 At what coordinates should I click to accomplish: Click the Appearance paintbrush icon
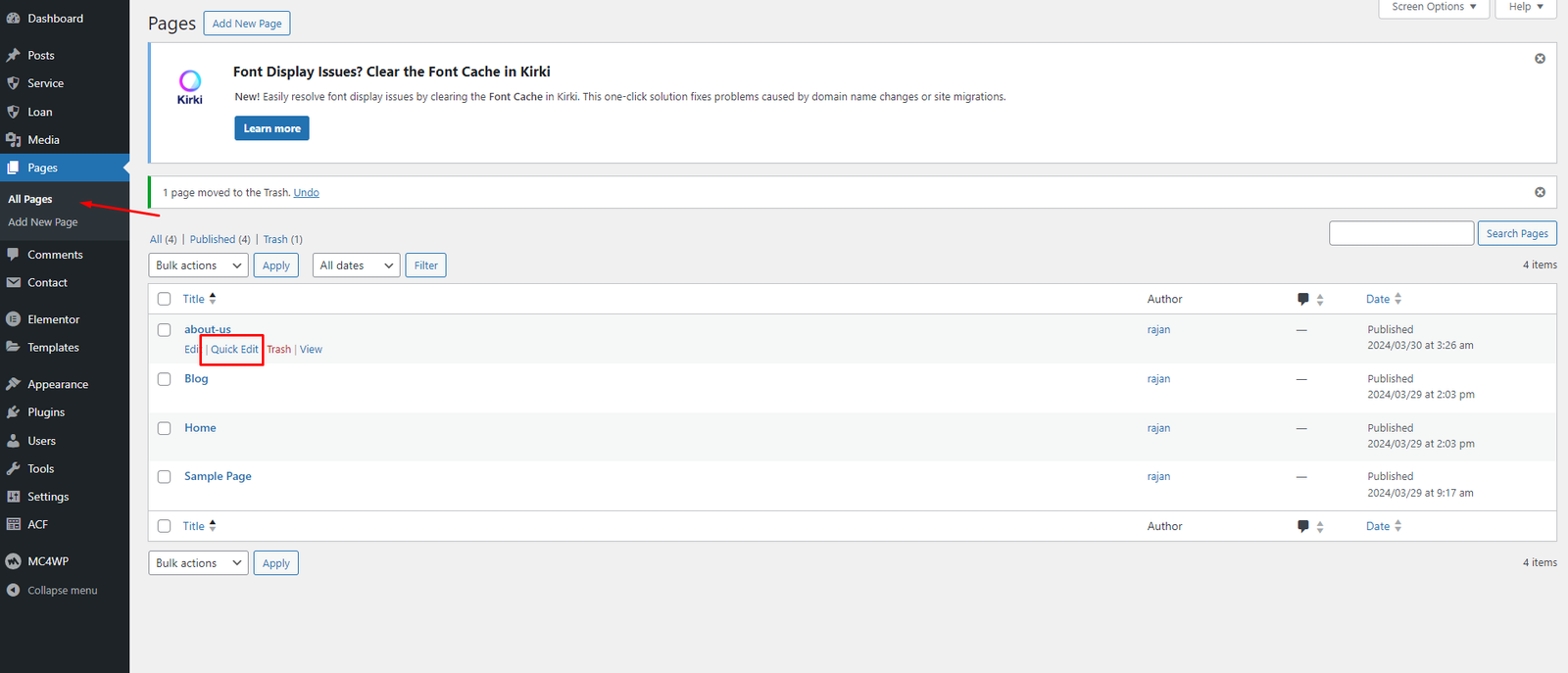point(14,384)
